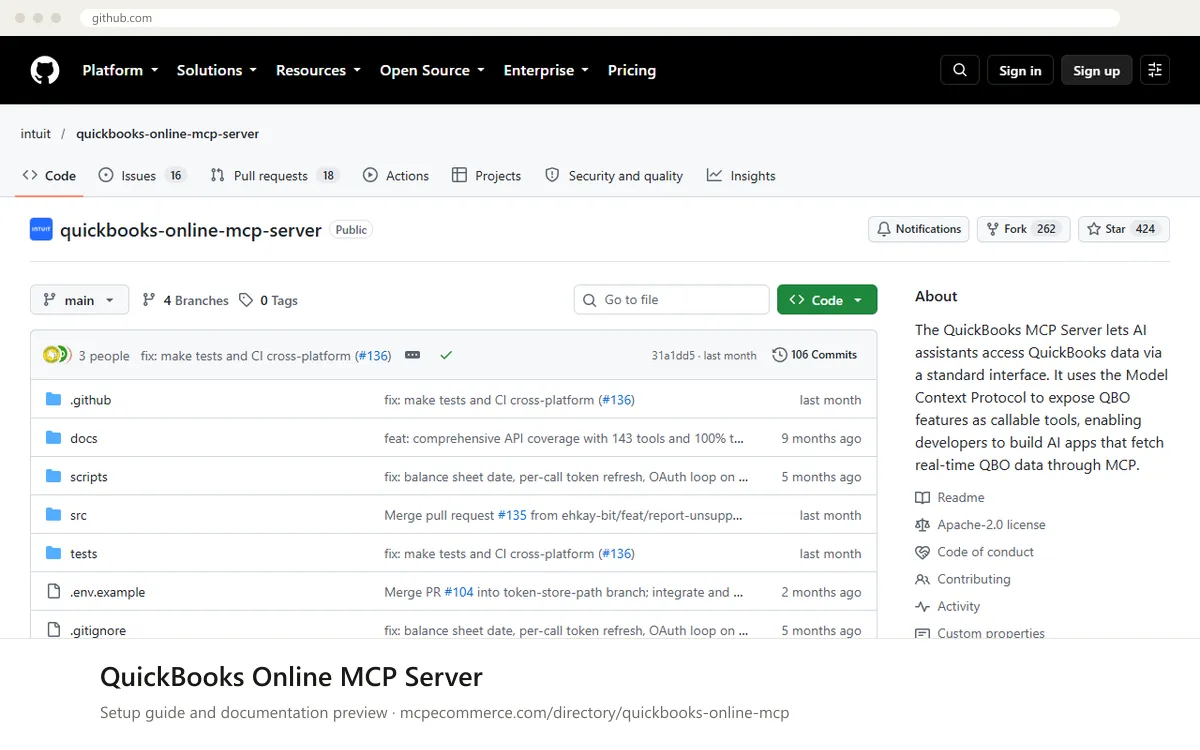Screen dimensions: 1200x750
Task: Open the search magnifier icon
Action: [960, 70]
